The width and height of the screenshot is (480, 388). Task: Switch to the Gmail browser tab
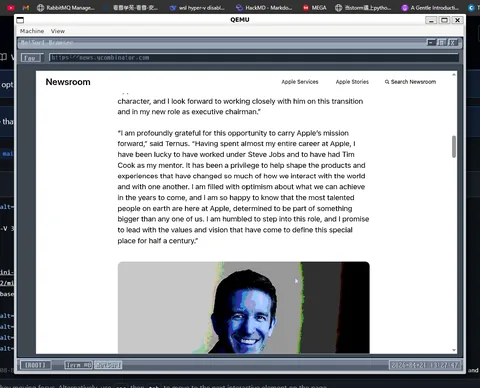(26, 7)
